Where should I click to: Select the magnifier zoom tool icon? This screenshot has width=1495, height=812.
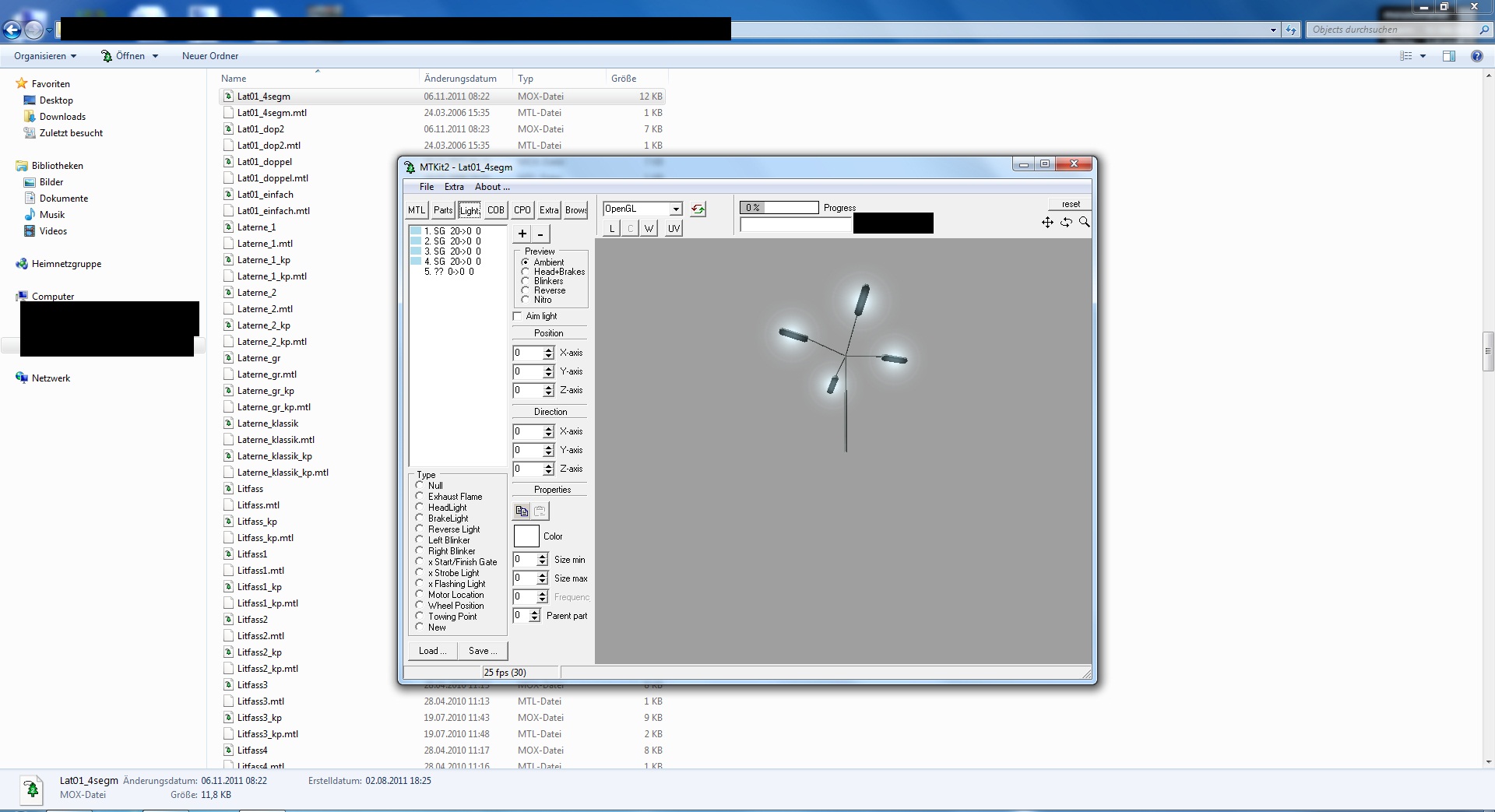[x=1084, y=223]
